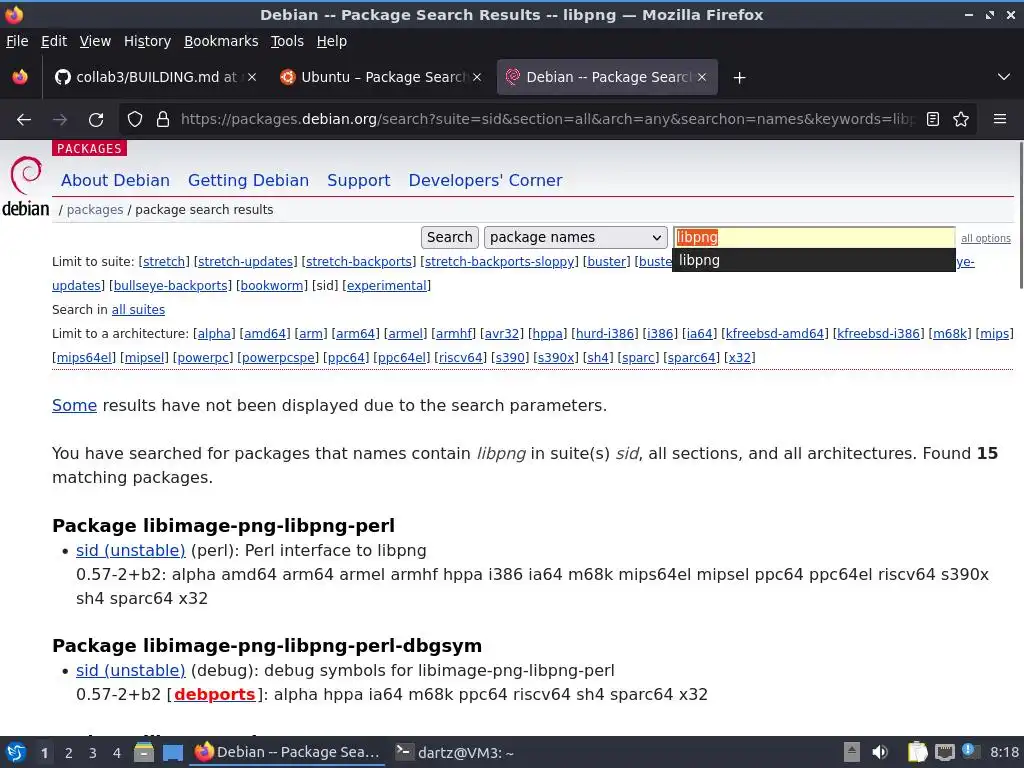Open the volume control in tray
This screenshot has width=1024, height=768.
tap(880, 752)
